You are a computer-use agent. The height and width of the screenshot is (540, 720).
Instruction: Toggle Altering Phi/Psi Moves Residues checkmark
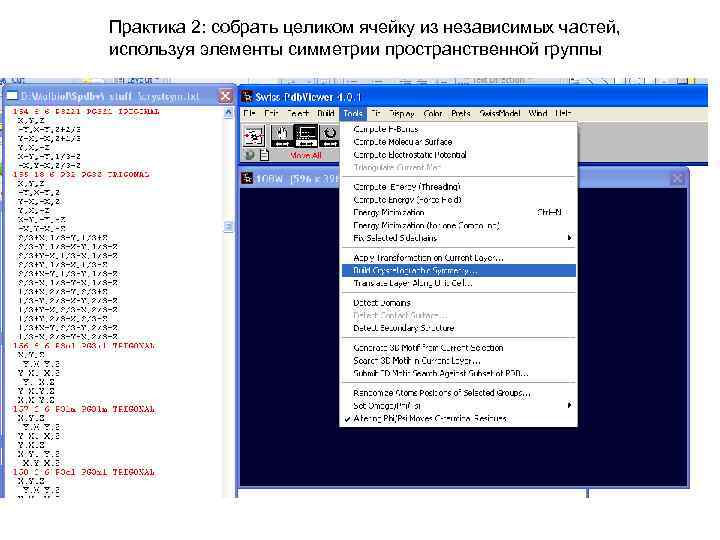pos(459,418)
